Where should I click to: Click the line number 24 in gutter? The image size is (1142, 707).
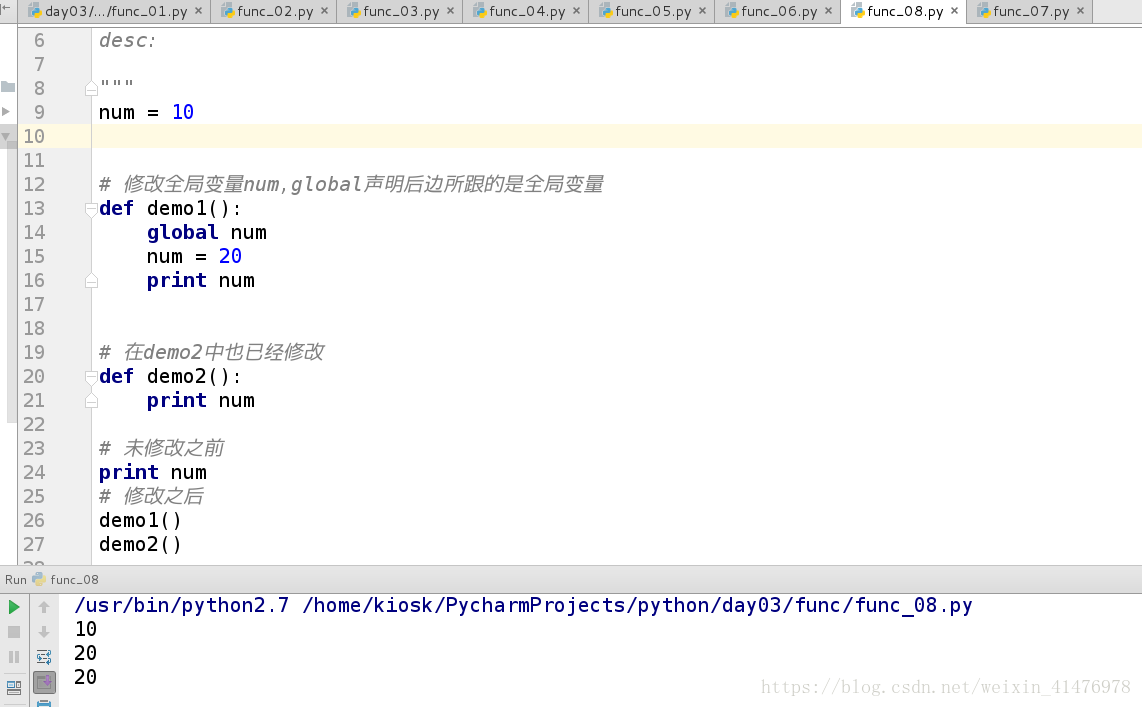(34, 473)
